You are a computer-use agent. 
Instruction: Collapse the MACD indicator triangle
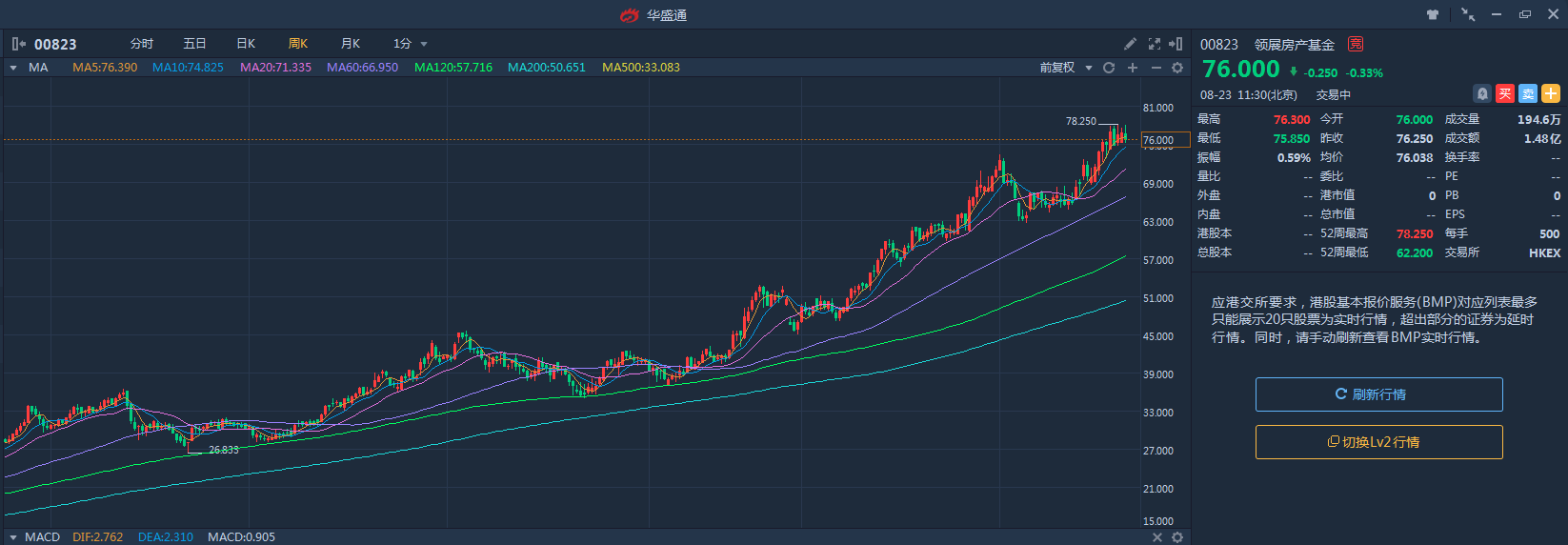13,537
